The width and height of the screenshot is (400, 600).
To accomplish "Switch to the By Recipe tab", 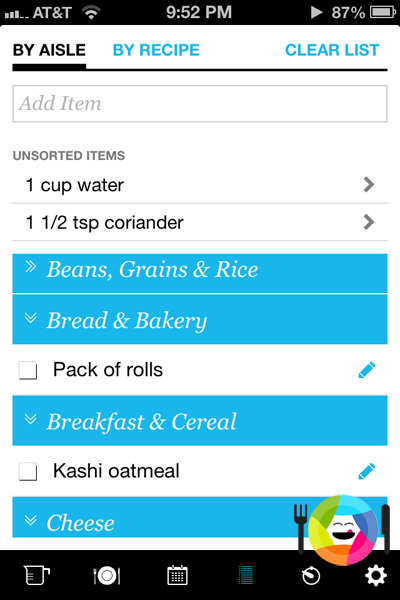I will 156,50.
